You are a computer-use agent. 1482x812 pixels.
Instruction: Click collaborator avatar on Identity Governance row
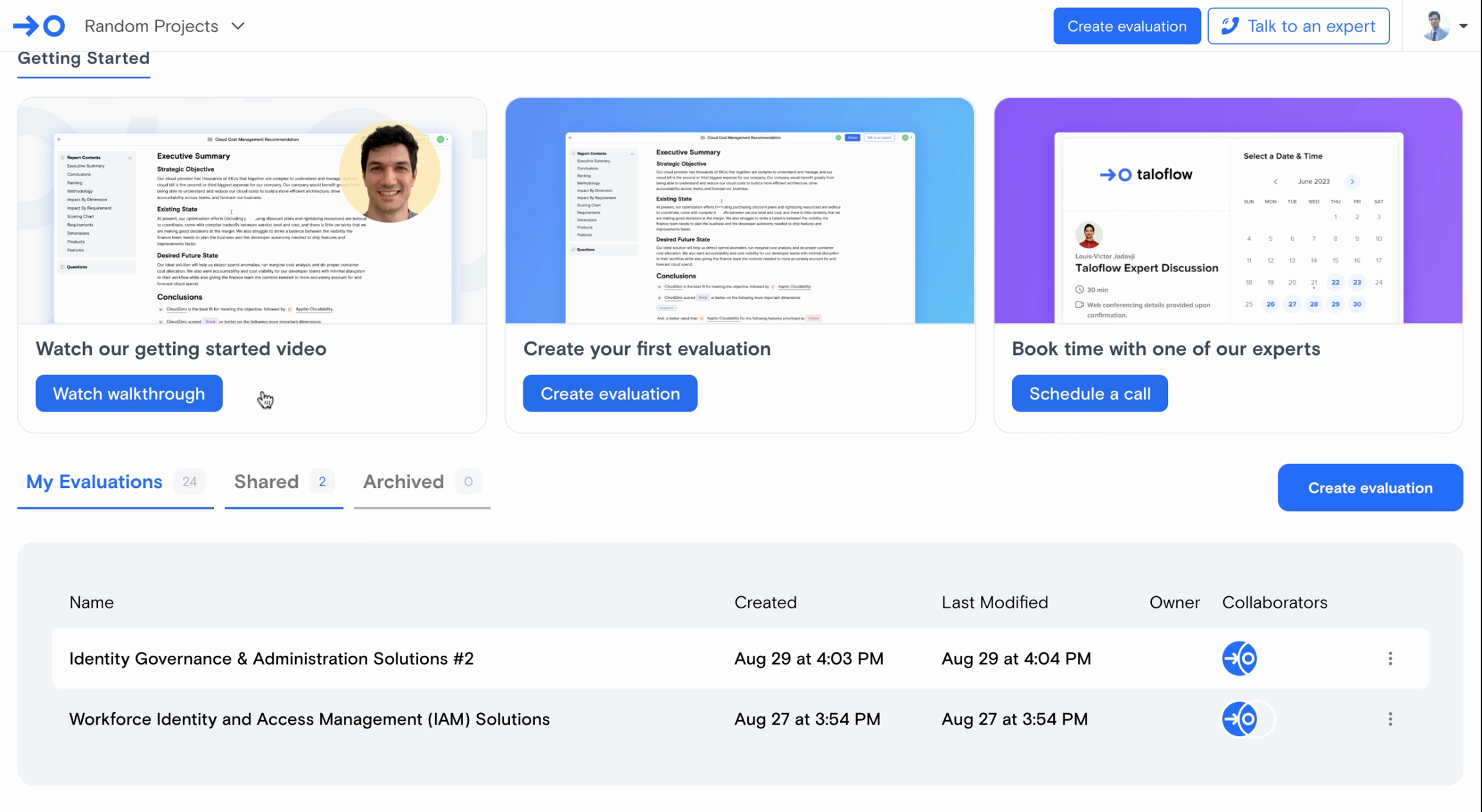pos(1239,658)
